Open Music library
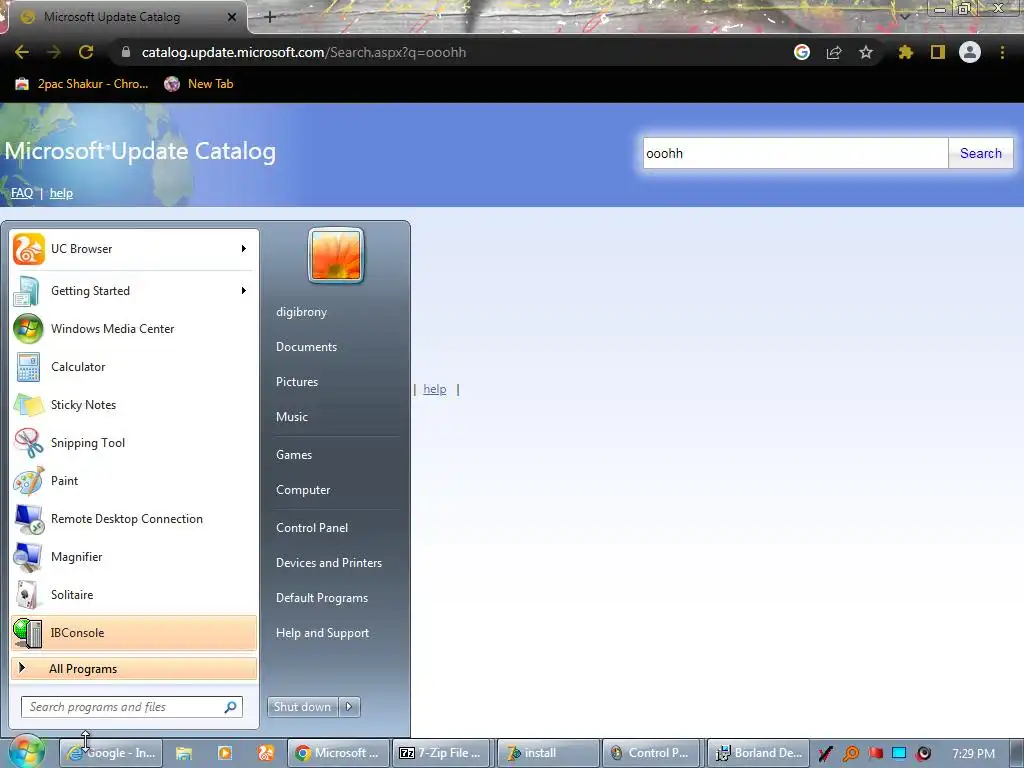Screen dimensions: 1024x768 point(291,417)
